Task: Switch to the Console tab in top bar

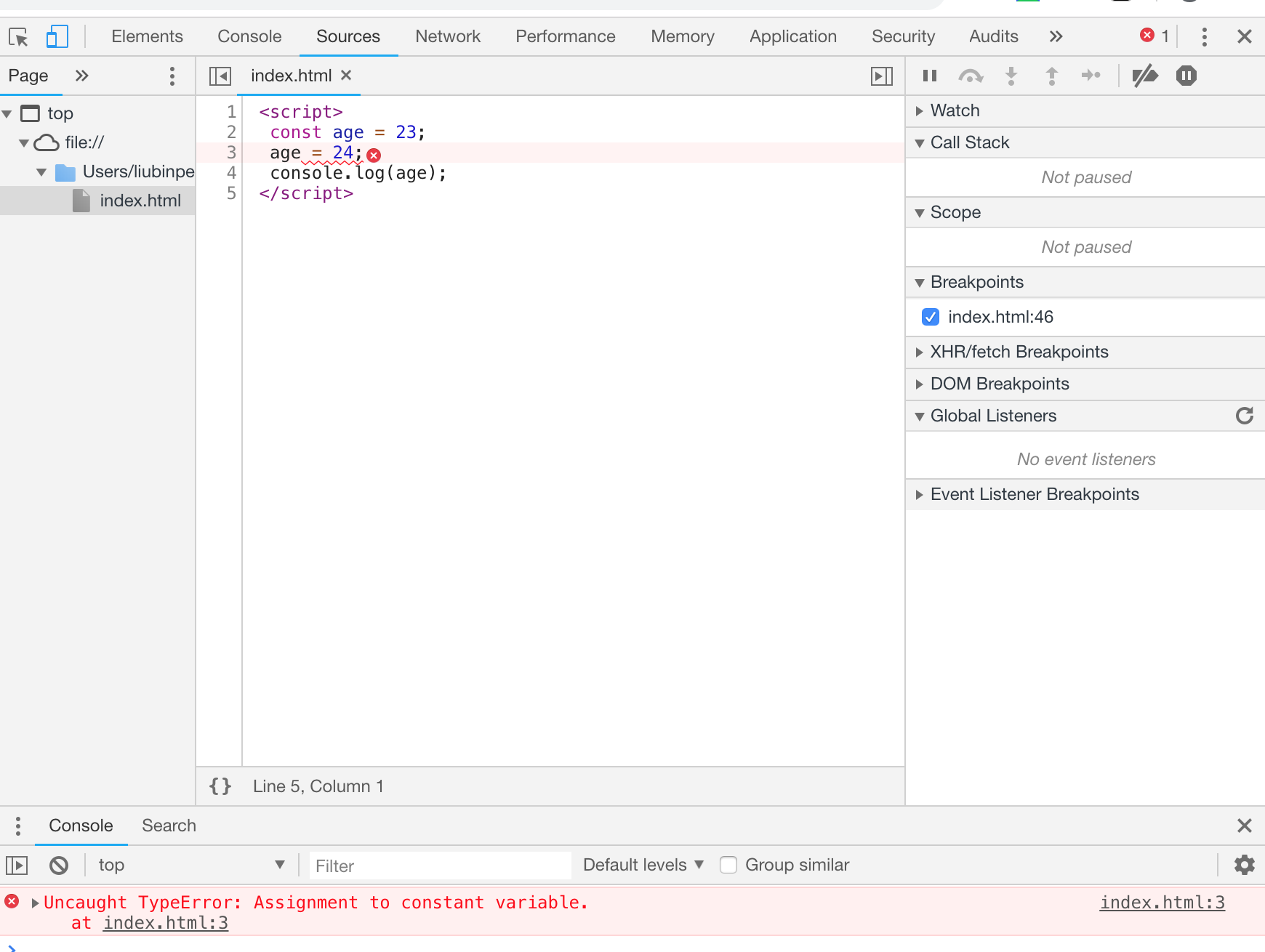Action: pos(249,36)
